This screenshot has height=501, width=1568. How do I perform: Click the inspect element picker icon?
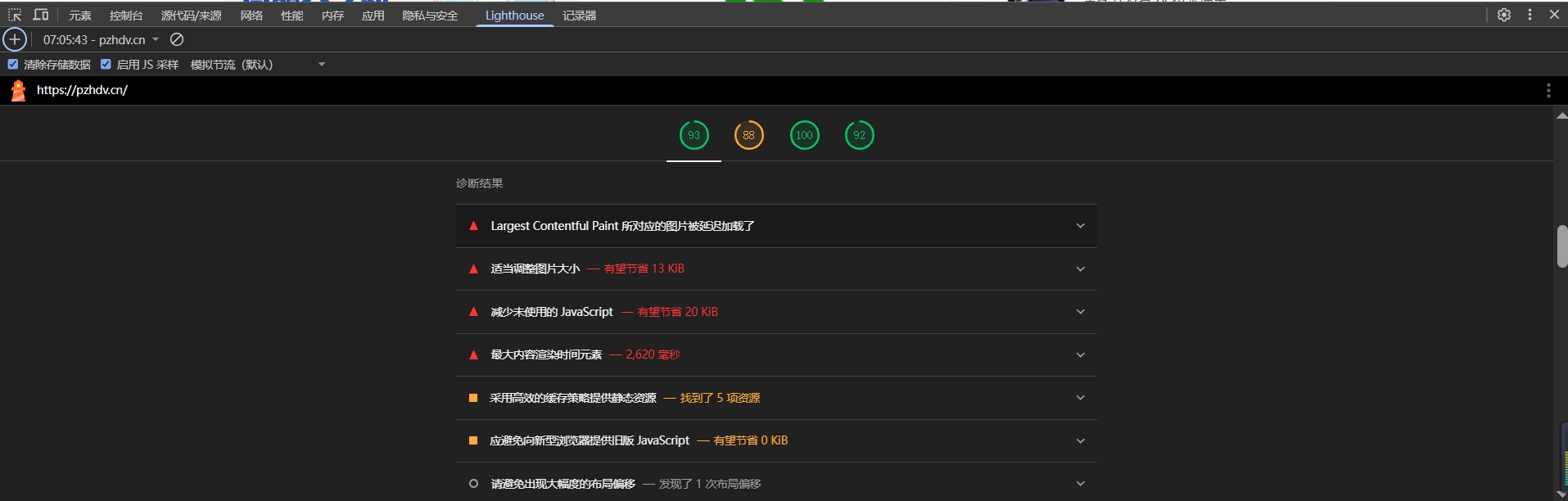(x=15, y=15)
